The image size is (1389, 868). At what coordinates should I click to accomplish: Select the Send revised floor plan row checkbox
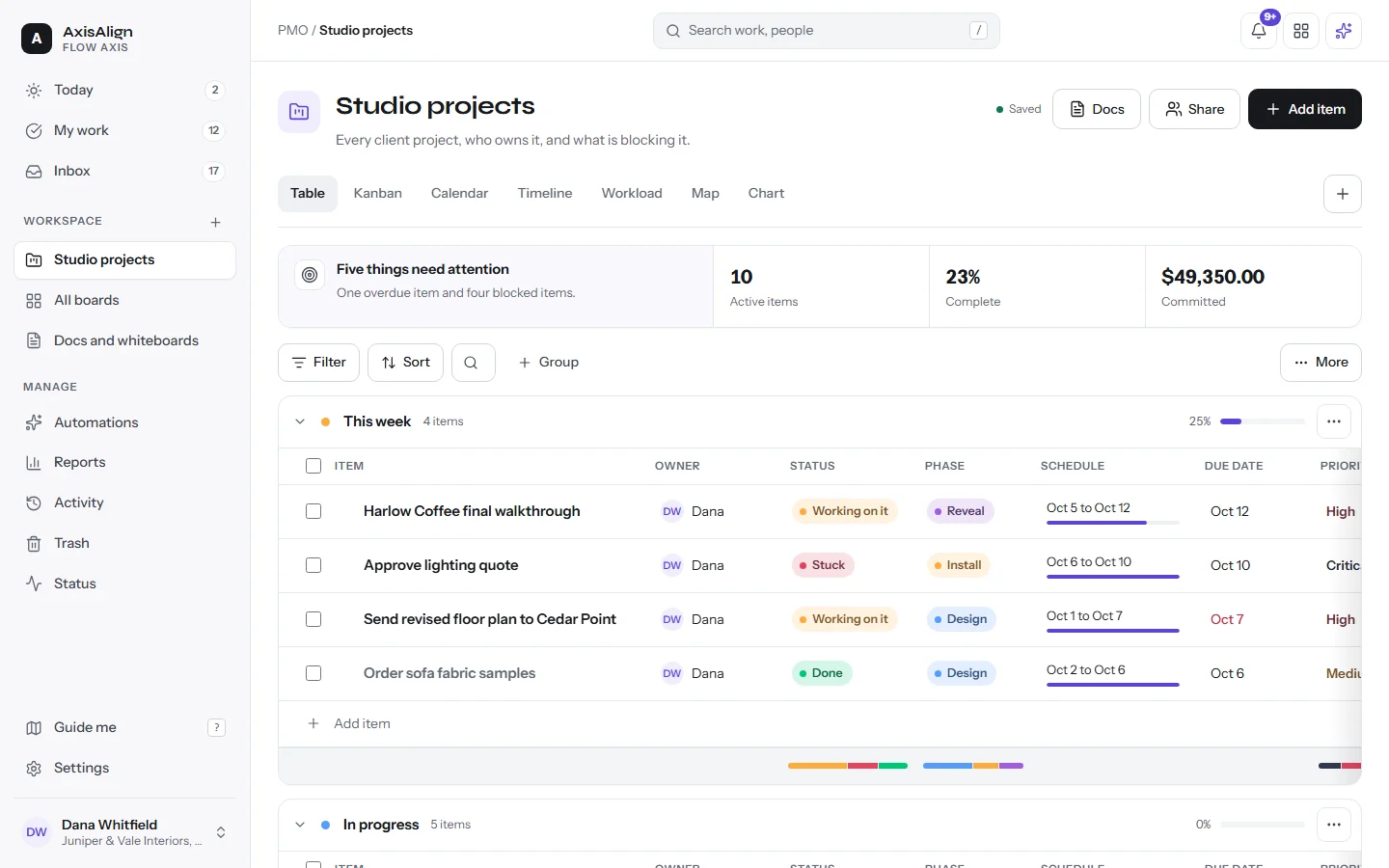click(313, 619)
